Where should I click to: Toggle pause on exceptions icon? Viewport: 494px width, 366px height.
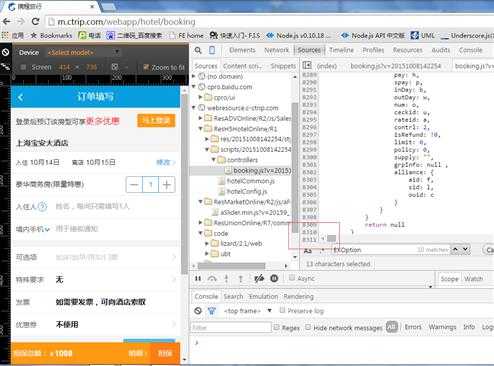click(274, 278)
